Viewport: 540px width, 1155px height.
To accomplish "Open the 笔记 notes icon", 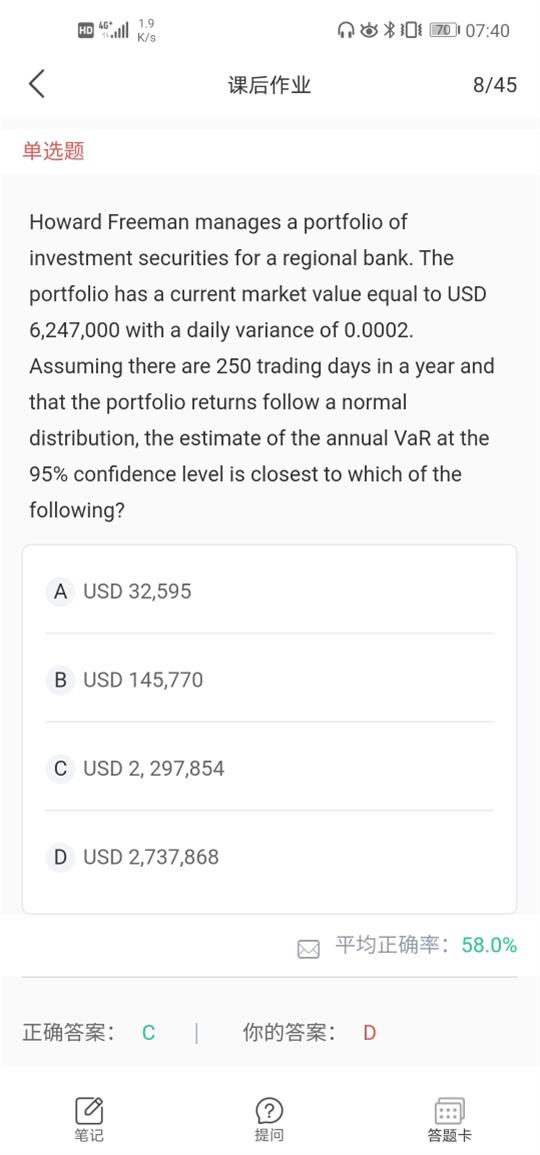I will (88, 1110).
